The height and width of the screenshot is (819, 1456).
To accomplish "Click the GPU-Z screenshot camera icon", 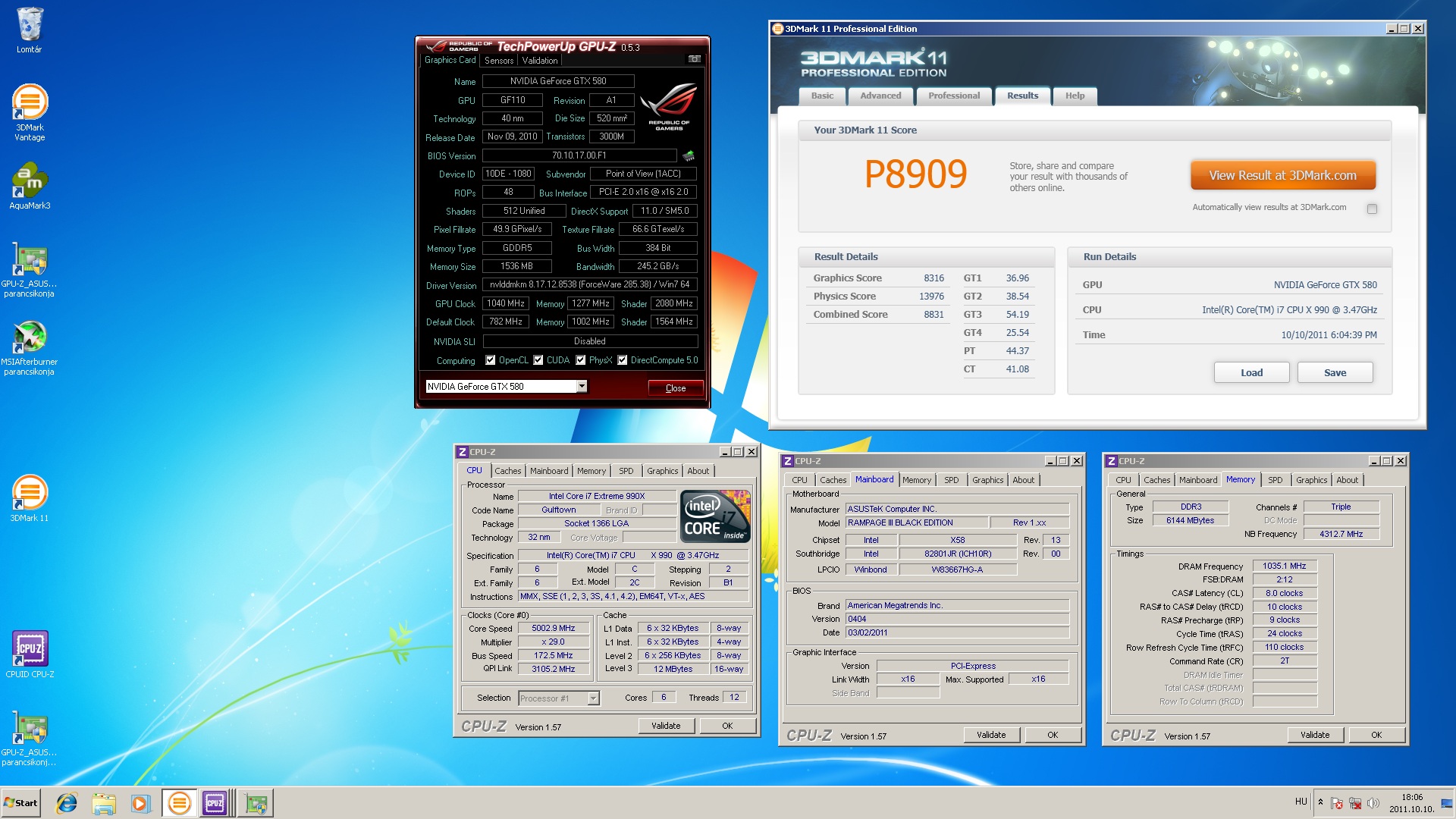I will click(694, 59).
